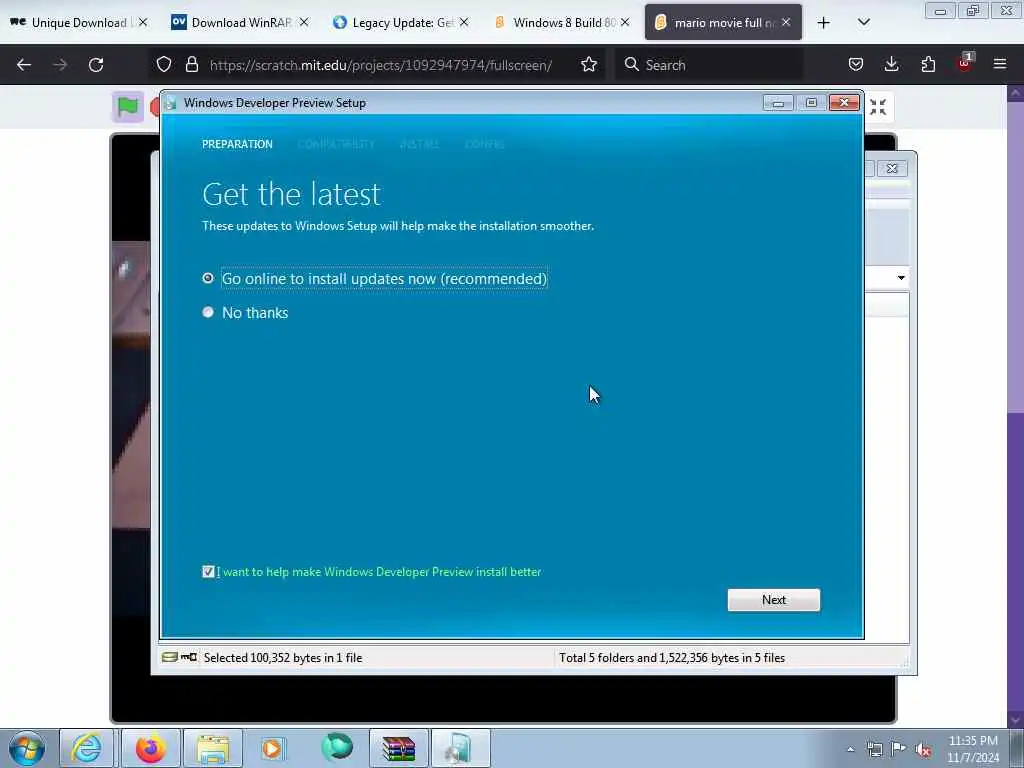The height and width of the screenshot is (768, 1024).
Task: Open Windows Media Player on taskbar
Action: point(272,748)
